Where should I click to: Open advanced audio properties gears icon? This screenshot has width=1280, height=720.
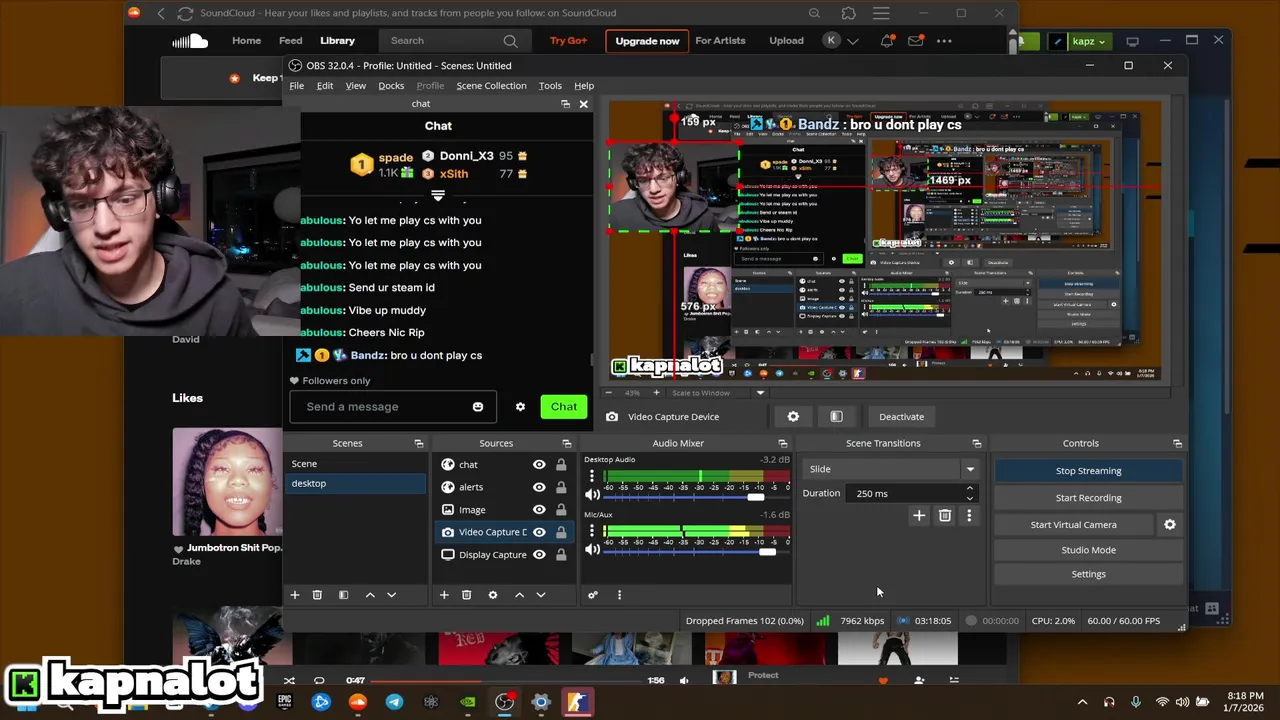[593, 595]
